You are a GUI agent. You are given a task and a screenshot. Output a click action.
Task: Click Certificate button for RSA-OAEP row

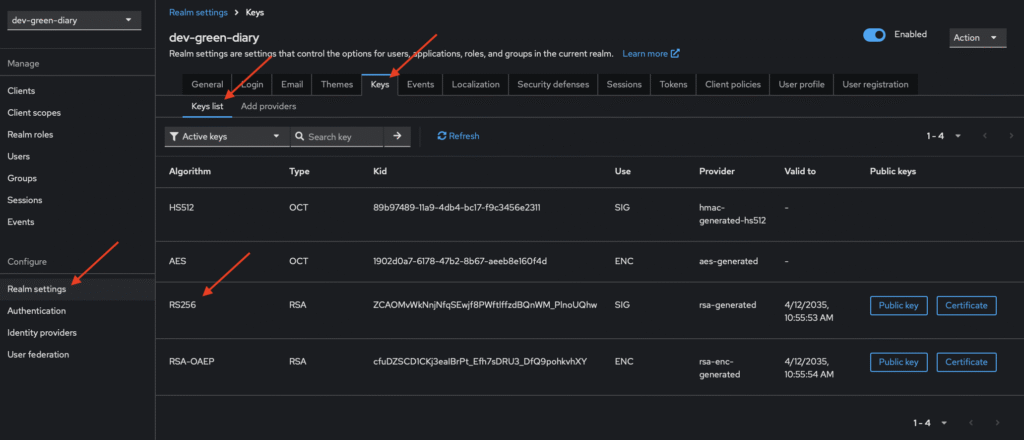pos(966,361)
